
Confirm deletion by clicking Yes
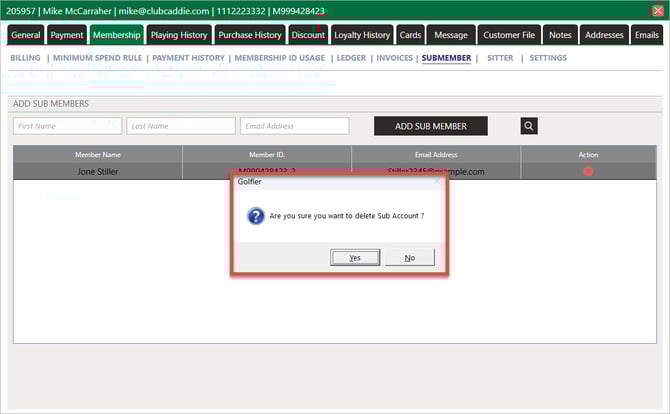tap(355, 257)
